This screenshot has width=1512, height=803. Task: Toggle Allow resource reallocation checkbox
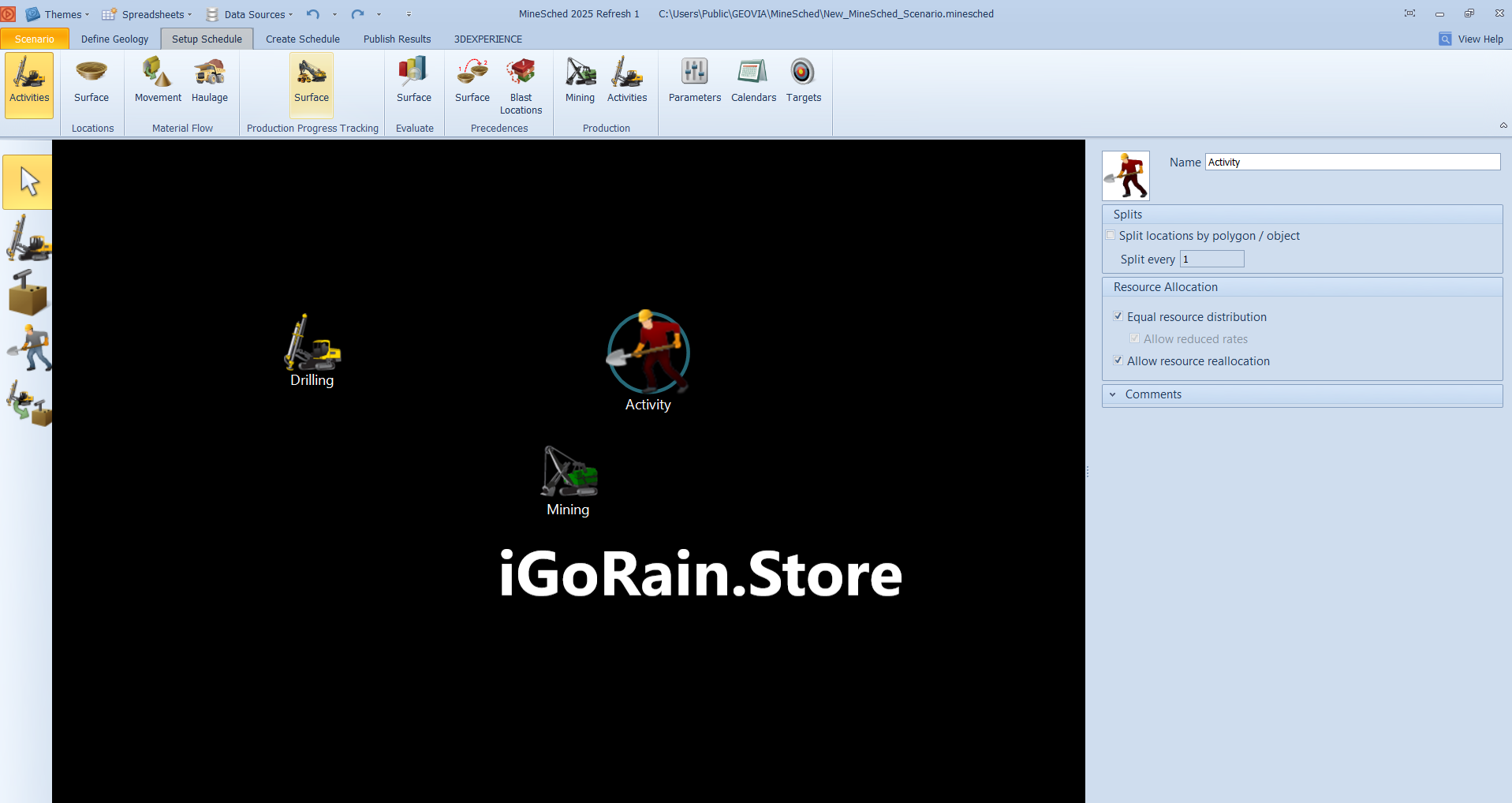point(1118,360)
